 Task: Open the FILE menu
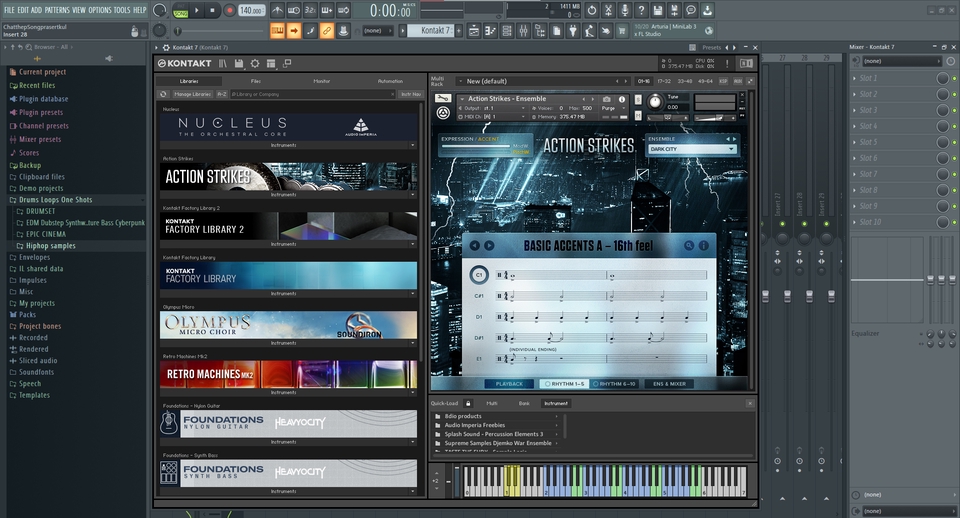pos(9,10)
